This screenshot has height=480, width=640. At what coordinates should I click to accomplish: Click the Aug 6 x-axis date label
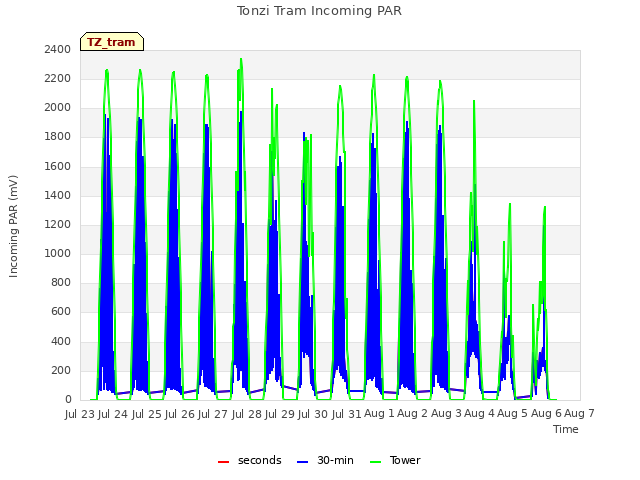(x=546, y=414)
